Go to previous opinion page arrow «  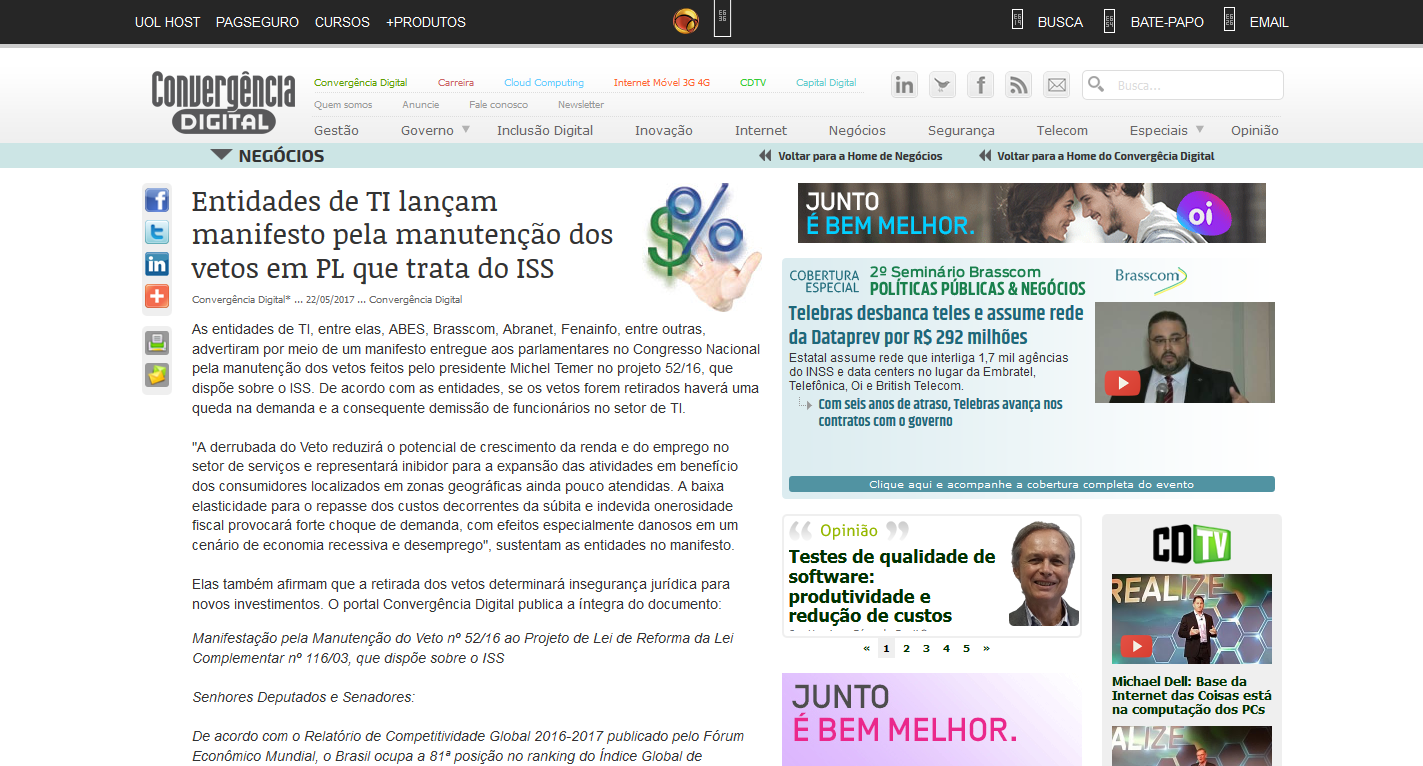pyautogui.click(x=866, y=648)
